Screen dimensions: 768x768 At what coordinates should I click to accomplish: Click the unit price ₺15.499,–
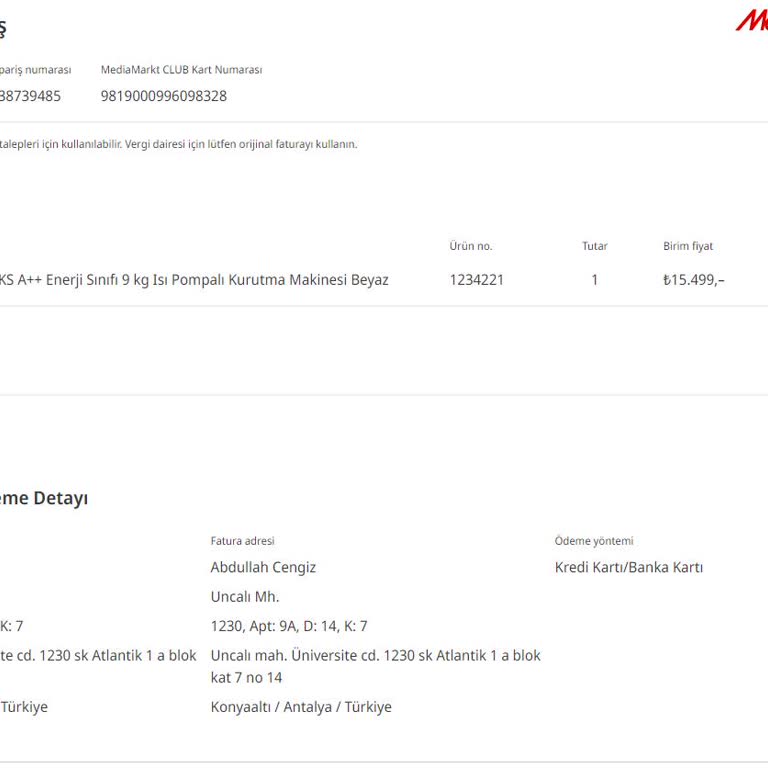tap(694, 280)
